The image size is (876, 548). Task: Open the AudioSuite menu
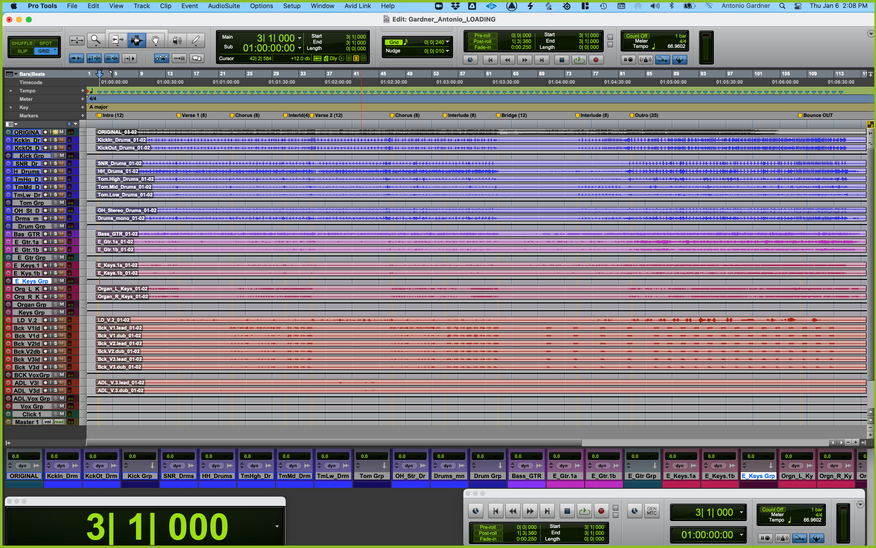coord(223,6)
